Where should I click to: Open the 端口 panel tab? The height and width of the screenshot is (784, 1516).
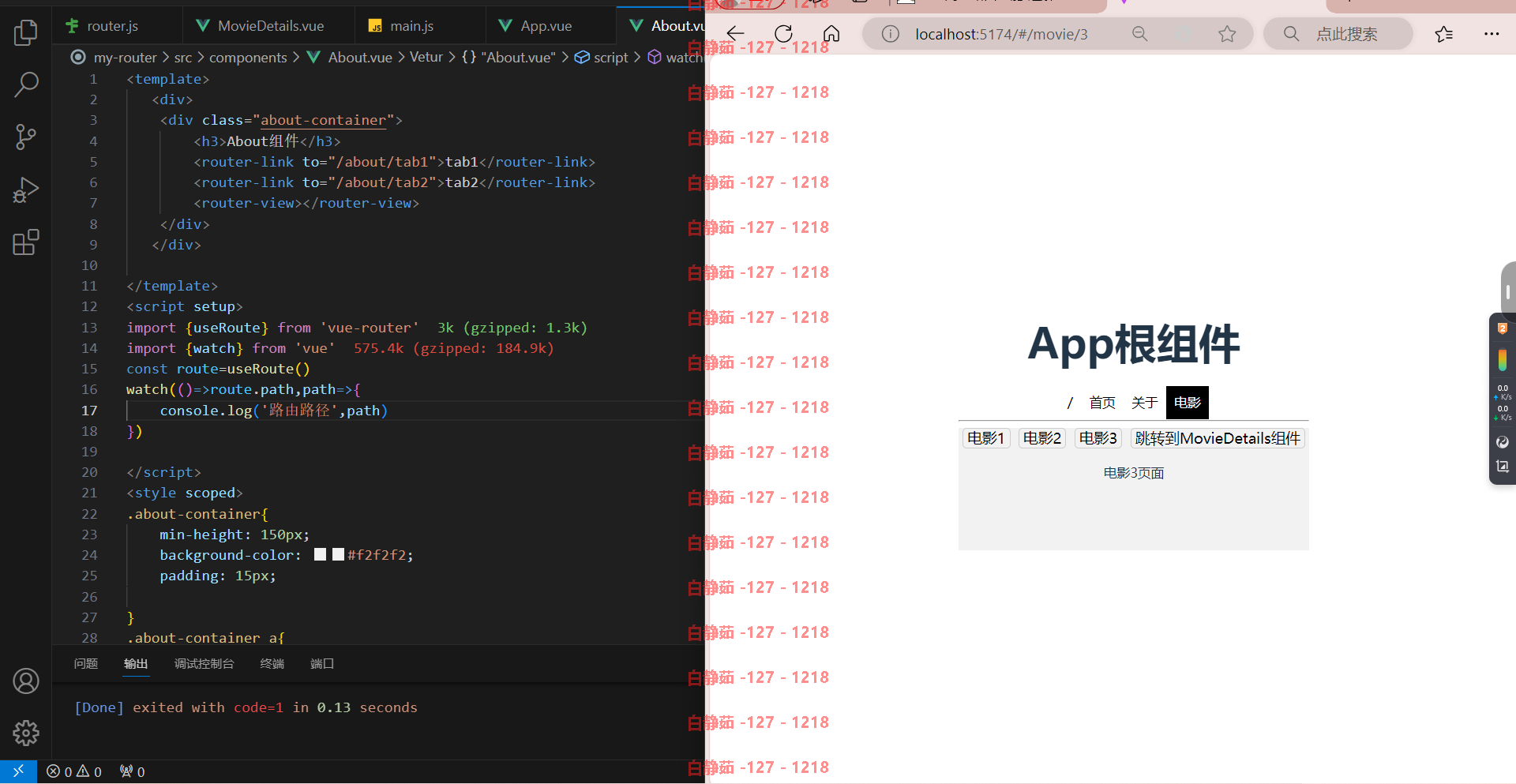coord(322,664)
